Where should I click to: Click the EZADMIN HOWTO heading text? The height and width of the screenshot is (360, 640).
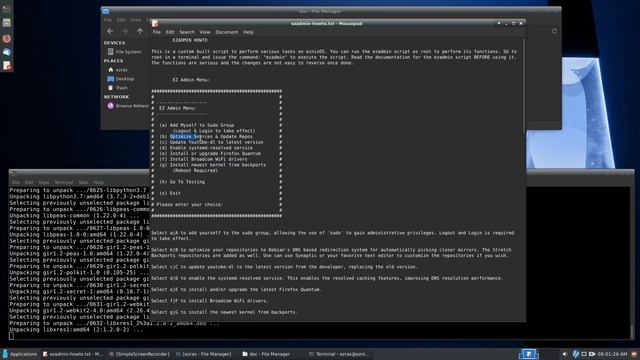[x=190, y=40]
